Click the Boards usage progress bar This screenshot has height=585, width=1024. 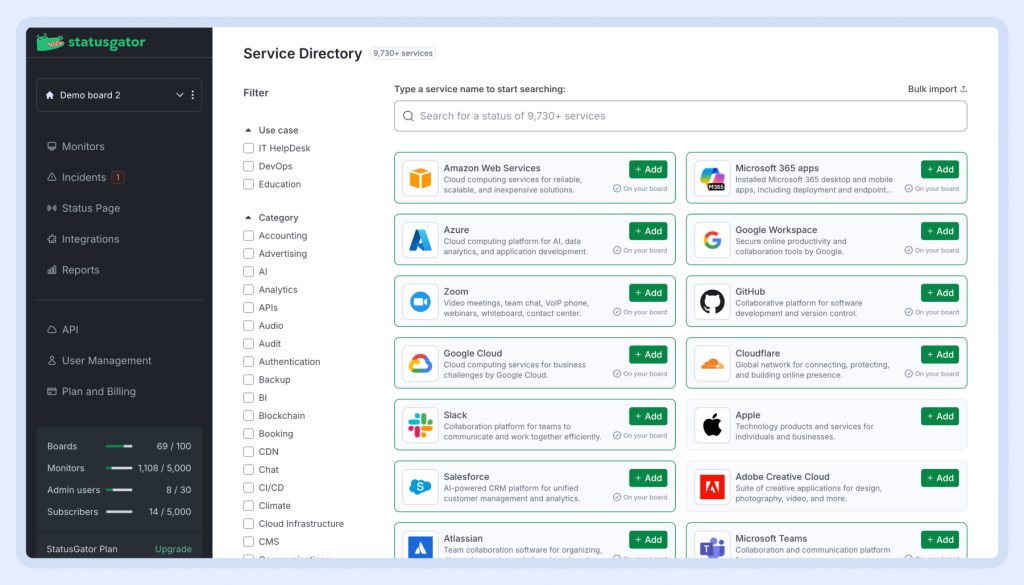[119, 446]
